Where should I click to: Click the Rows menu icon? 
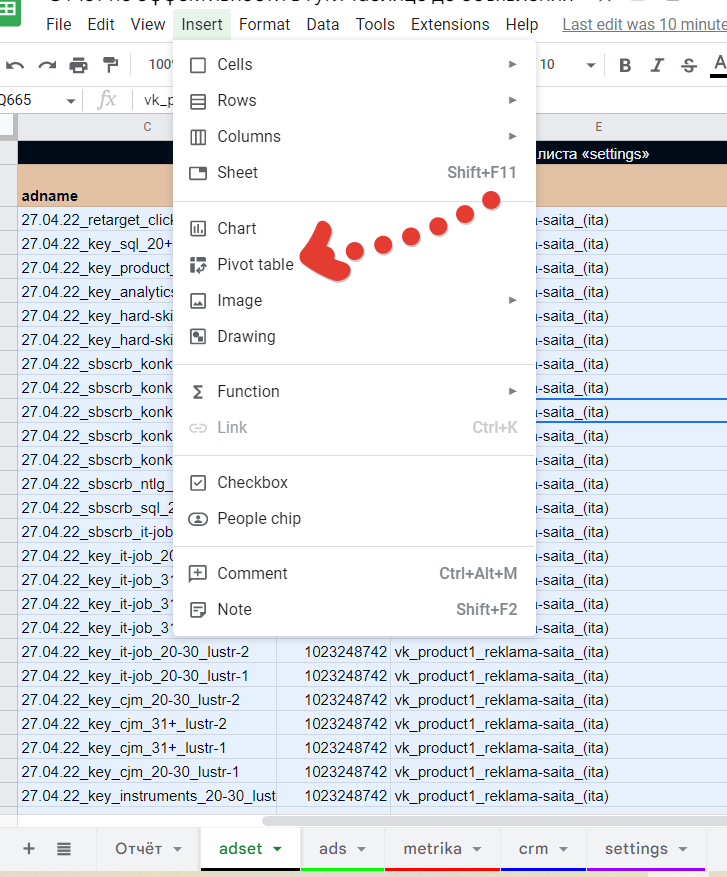198,101
